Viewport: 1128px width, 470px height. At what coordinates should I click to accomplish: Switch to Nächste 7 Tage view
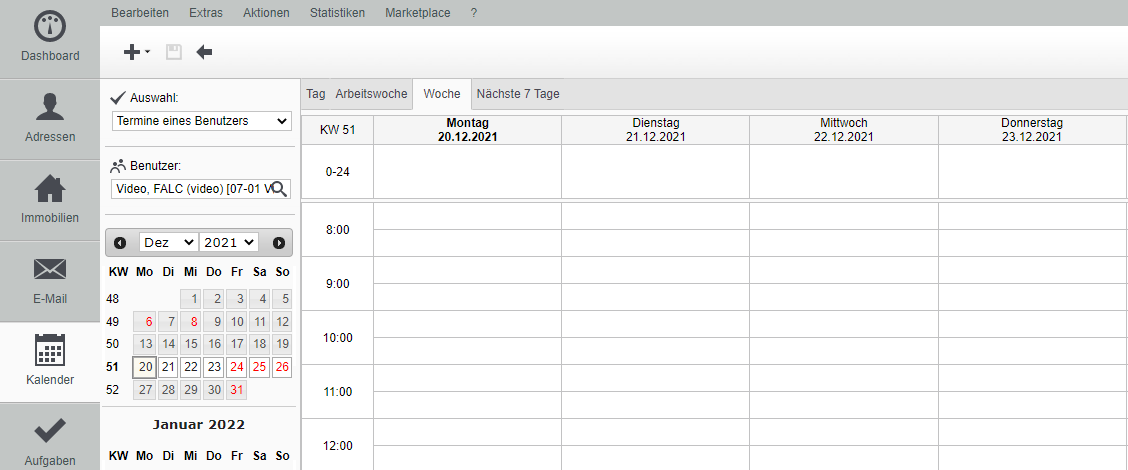pyautogui.click(x=518, y=94)
